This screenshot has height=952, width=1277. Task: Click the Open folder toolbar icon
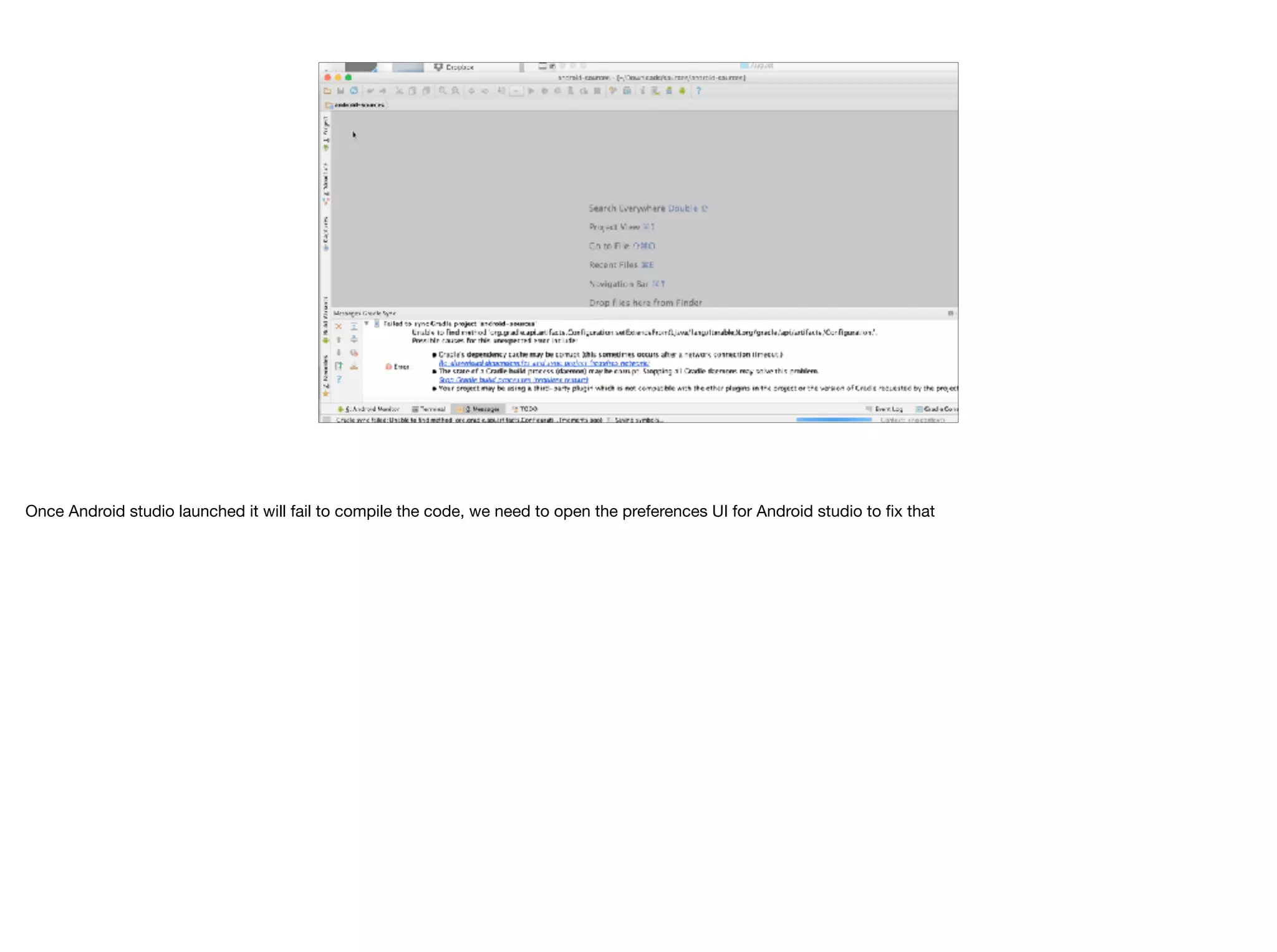[327, 91]
